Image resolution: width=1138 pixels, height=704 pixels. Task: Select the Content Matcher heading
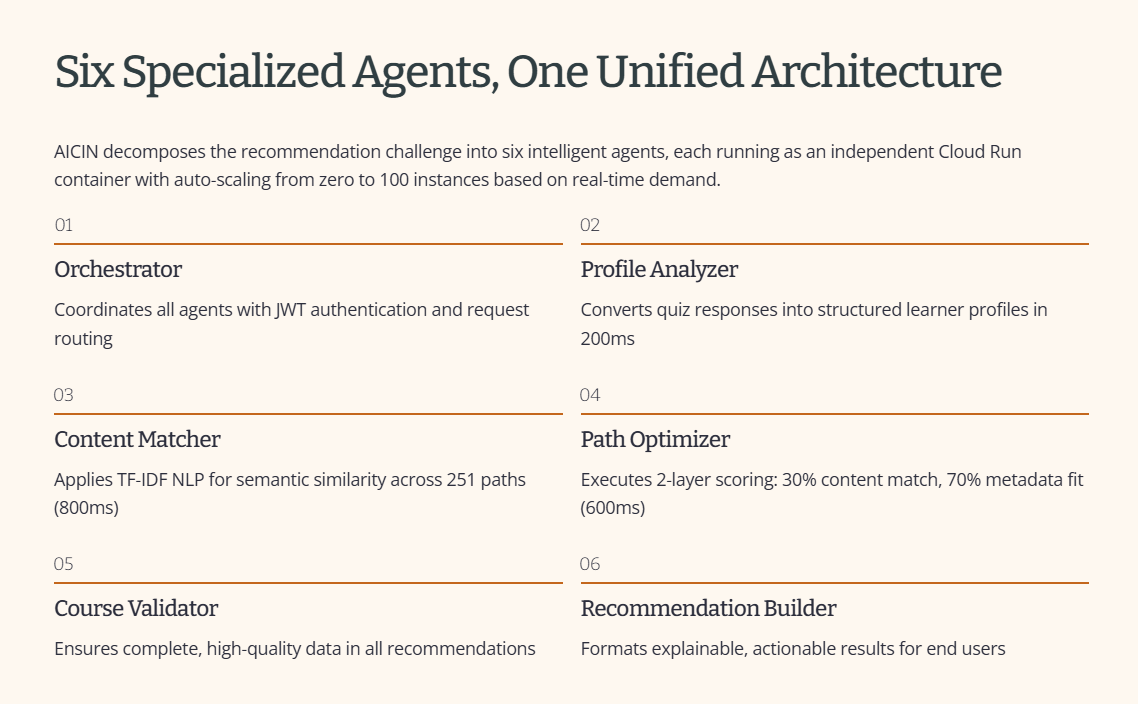click(x=137, y=439)
